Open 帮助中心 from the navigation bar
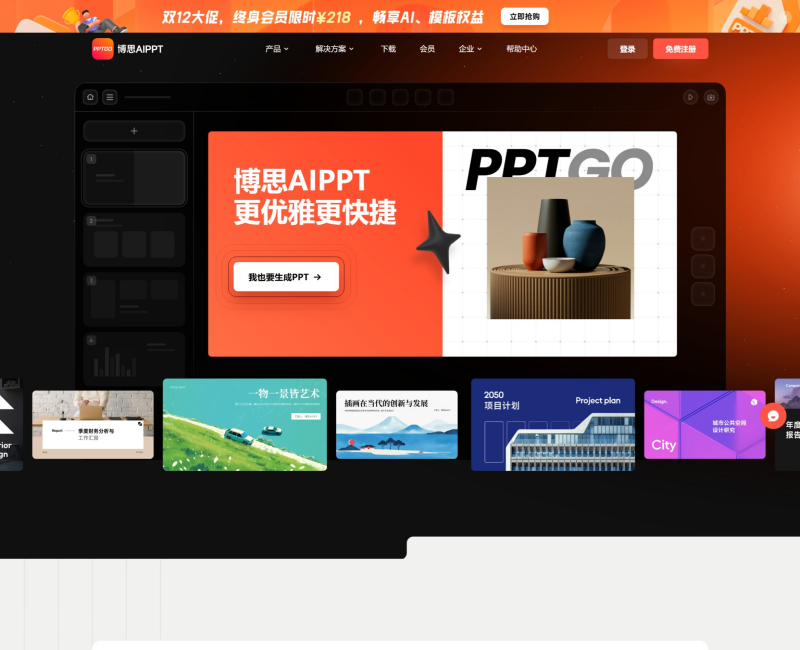This screenshot has width=800, height=650. (x=522, y=48)
